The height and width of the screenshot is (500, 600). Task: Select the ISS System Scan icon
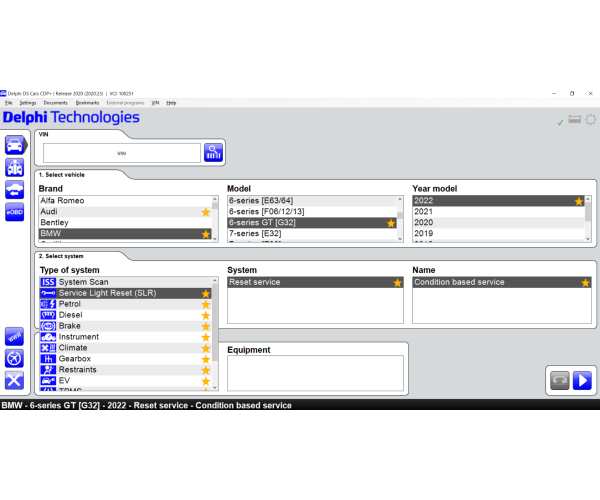coord(48,282)
